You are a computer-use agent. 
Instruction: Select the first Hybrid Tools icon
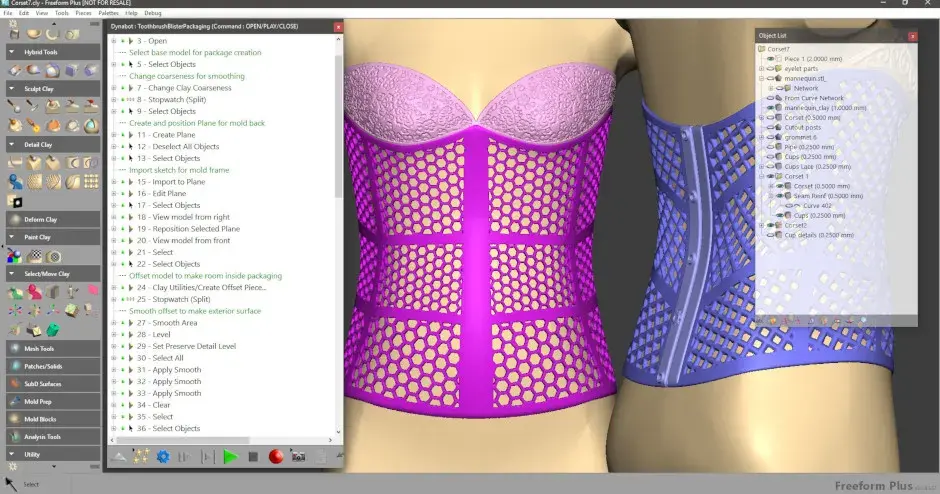pos(16,69)
